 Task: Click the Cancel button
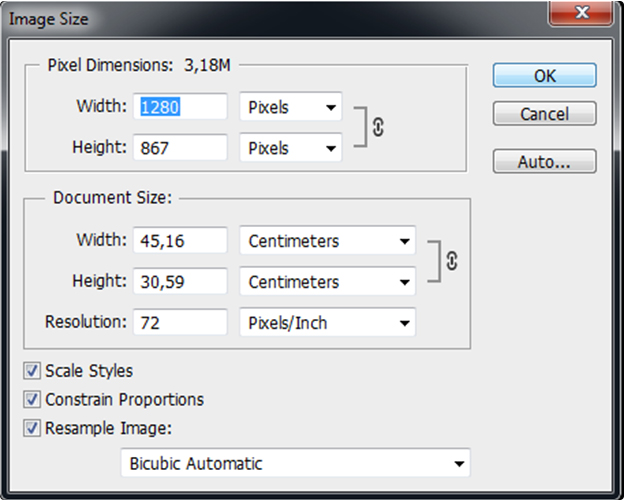[544, 114]
